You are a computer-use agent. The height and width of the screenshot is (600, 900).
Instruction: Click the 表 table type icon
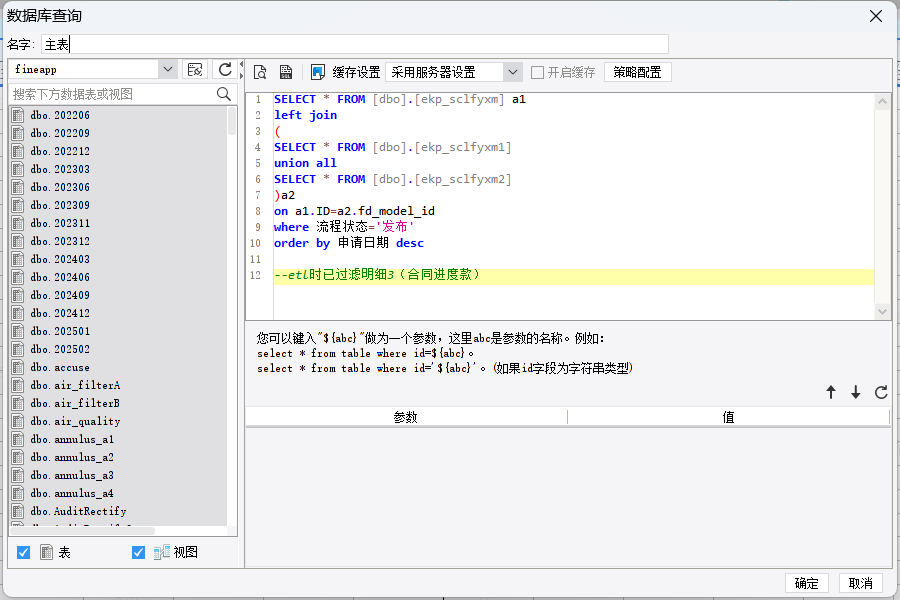click(x=46, y=552)
